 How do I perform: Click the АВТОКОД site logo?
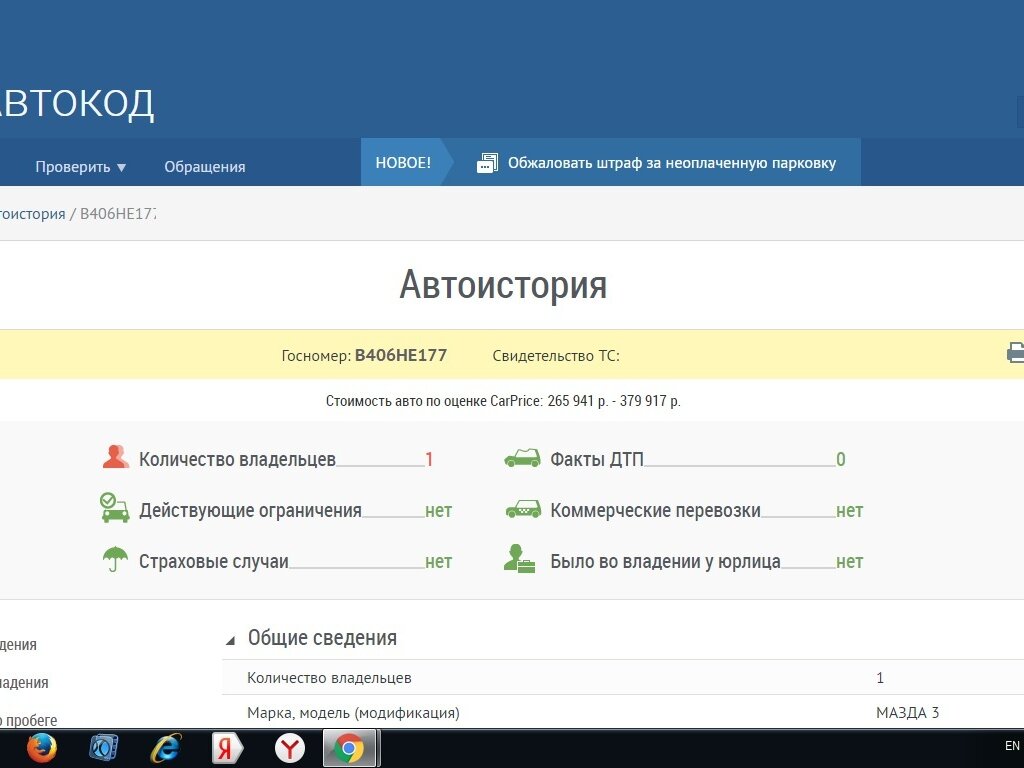76,103
